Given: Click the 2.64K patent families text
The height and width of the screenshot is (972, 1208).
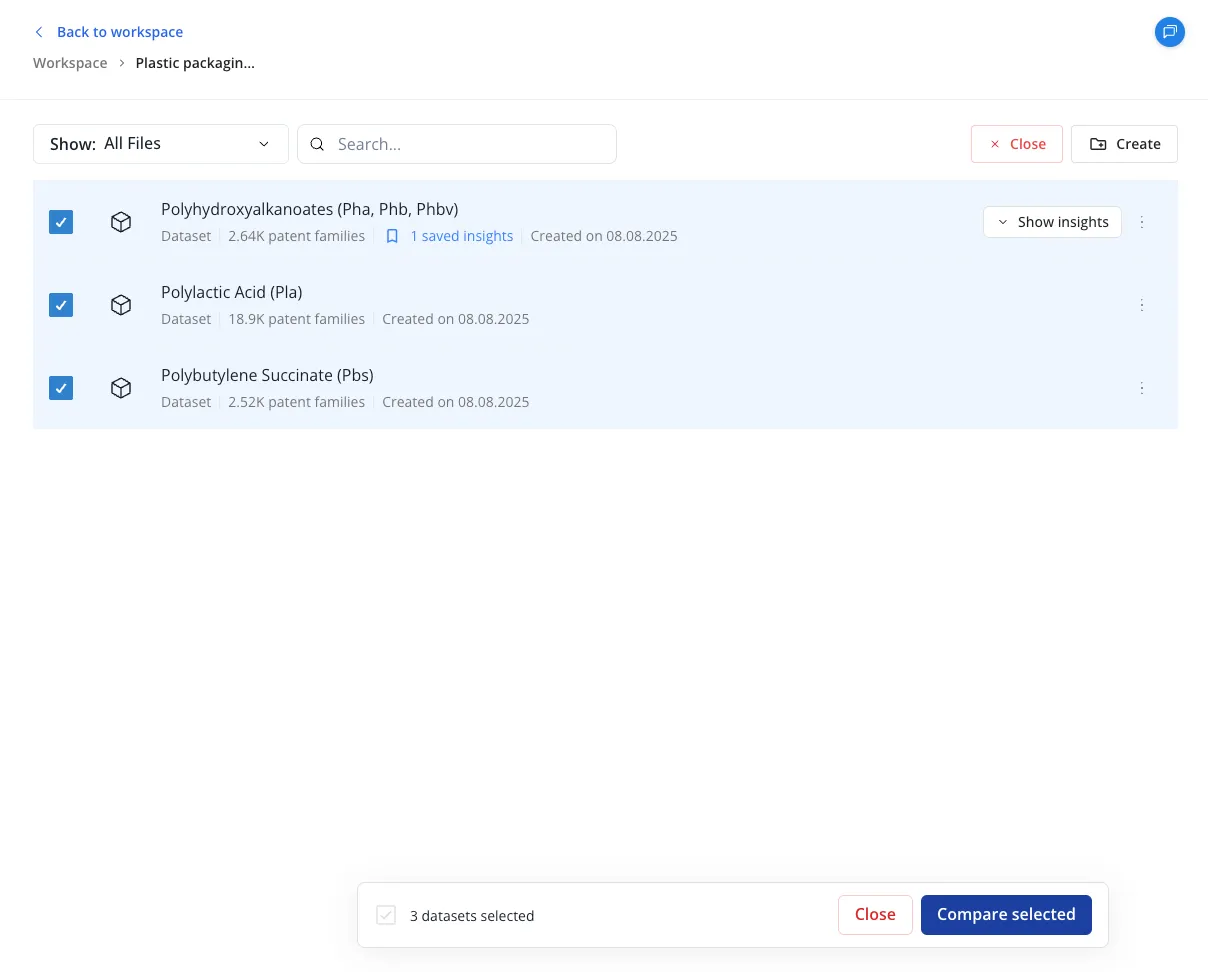Looking at the screenshot, I should point(296,236).
